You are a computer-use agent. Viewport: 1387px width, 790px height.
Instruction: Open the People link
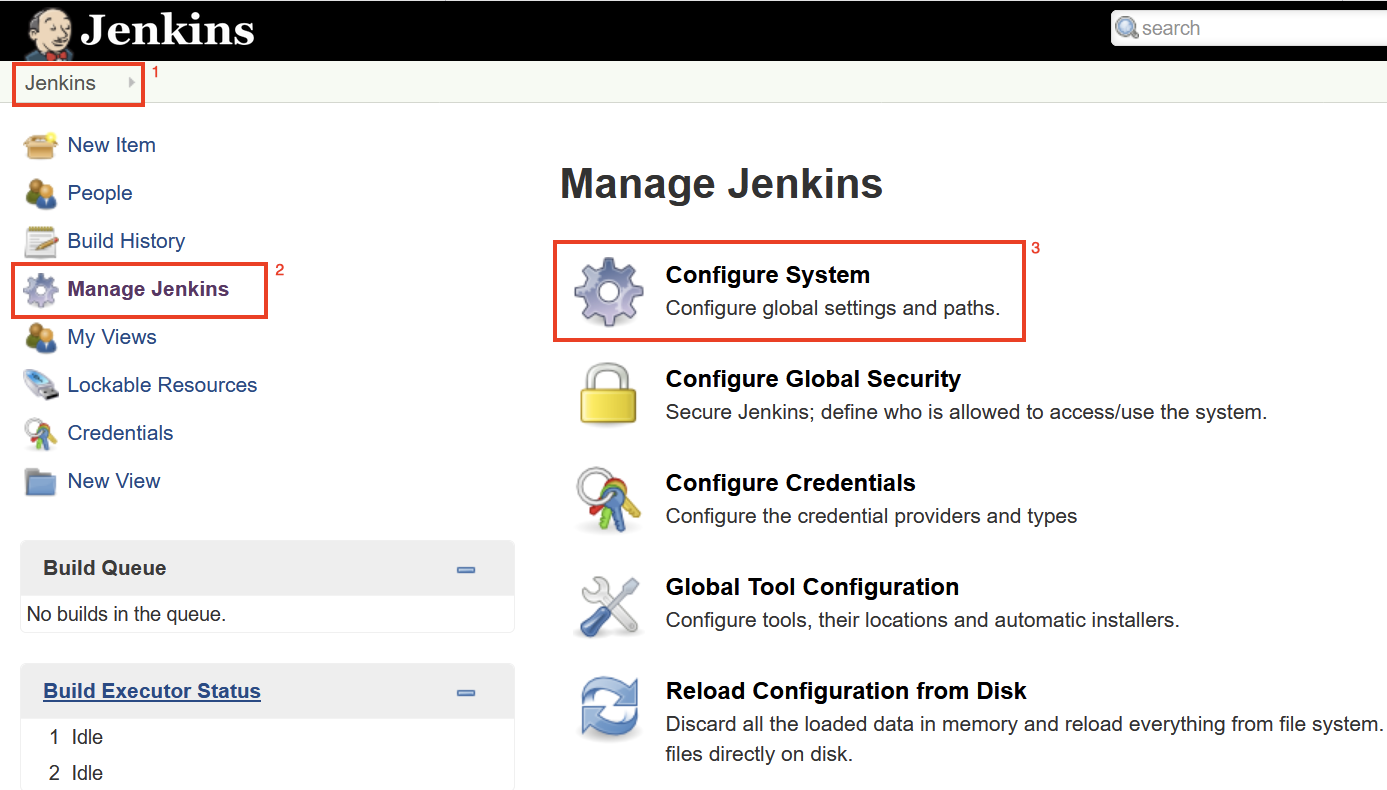click(x=100, y=193)
